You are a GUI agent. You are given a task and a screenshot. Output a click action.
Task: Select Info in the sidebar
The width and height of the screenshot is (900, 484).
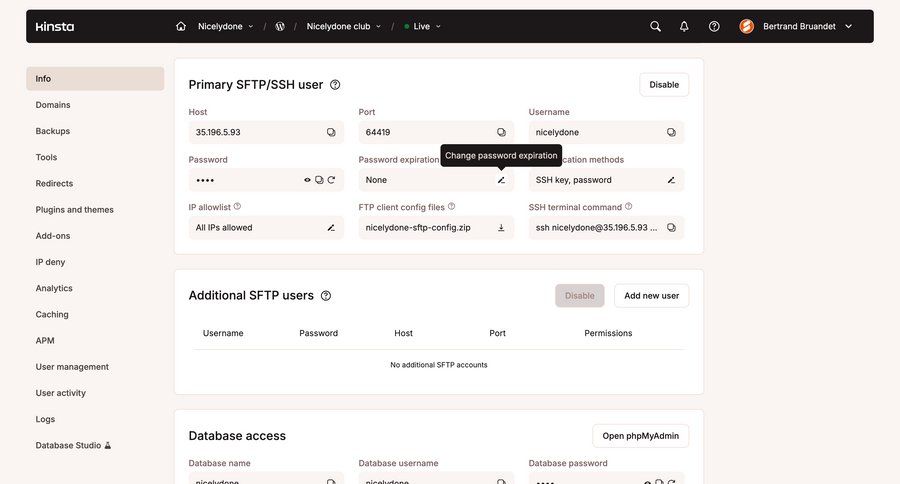95,79
